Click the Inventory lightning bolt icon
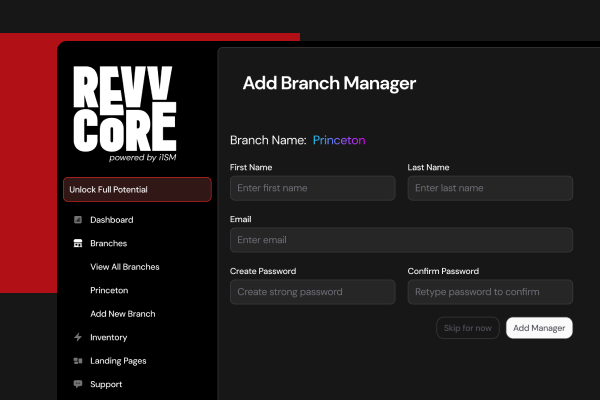 click(78, 338)
